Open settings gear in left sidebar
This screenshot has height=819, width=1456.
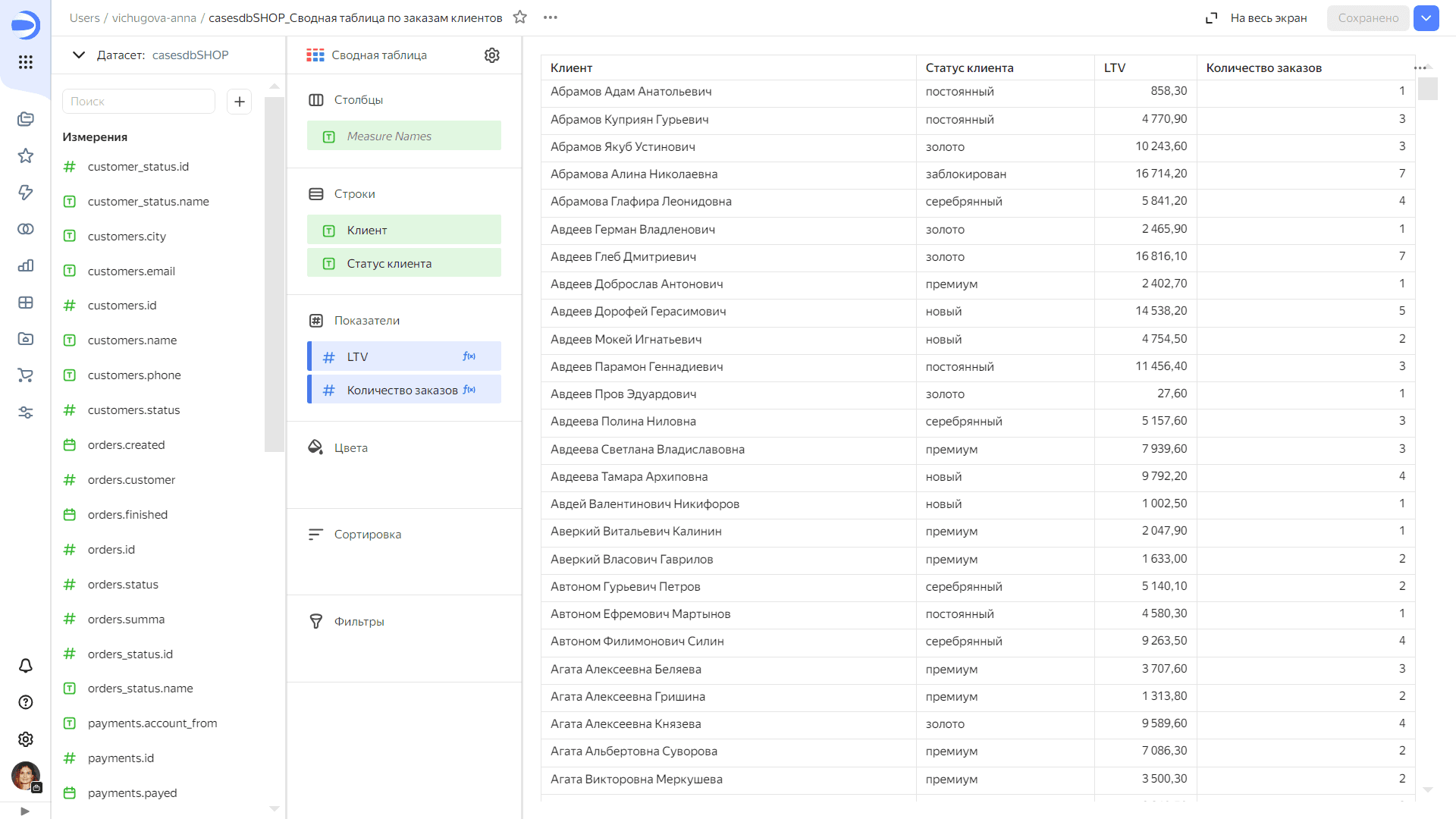point(25,739)
